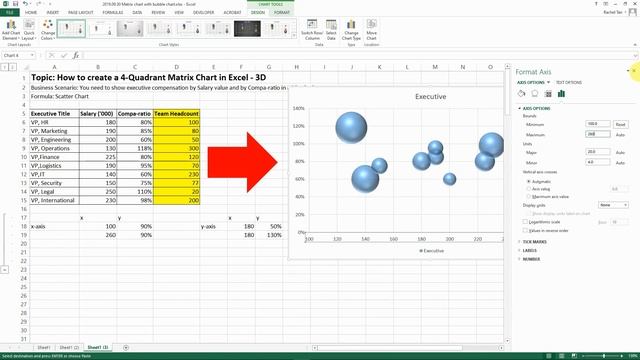Click the Executive legend entry in chart
Image resolution: width=640 pixels, height=360 pixels.
[x=431, y=251]
